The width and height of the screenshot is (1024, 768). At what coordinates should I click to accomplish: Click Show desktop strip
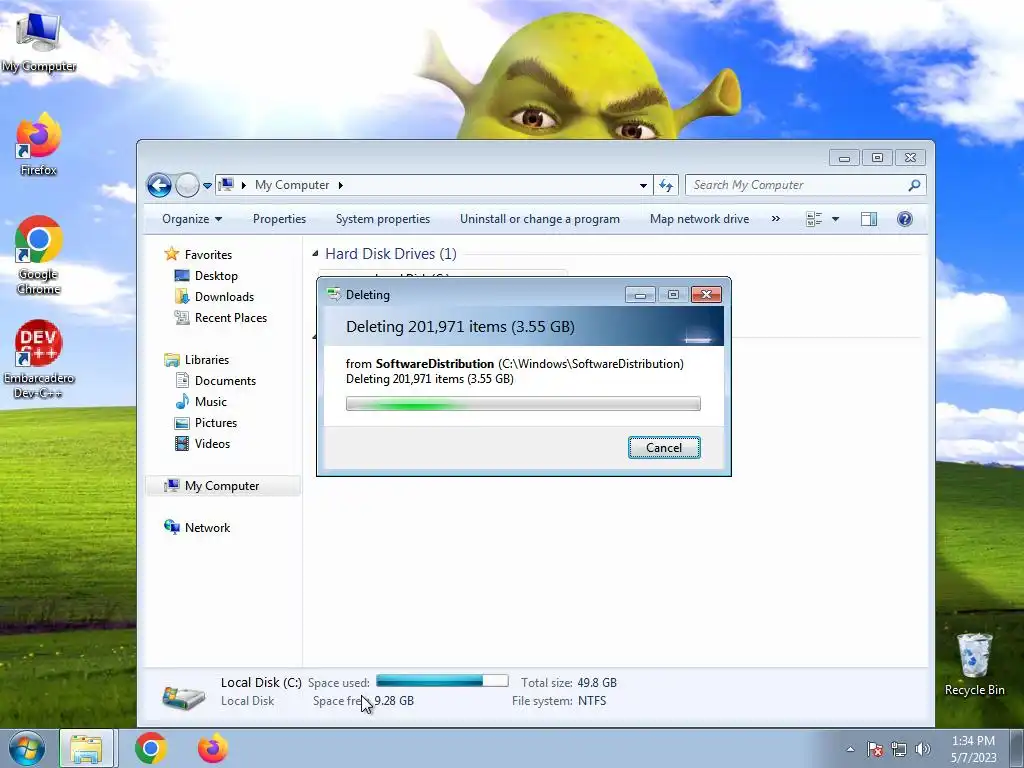coord(1017,748)
